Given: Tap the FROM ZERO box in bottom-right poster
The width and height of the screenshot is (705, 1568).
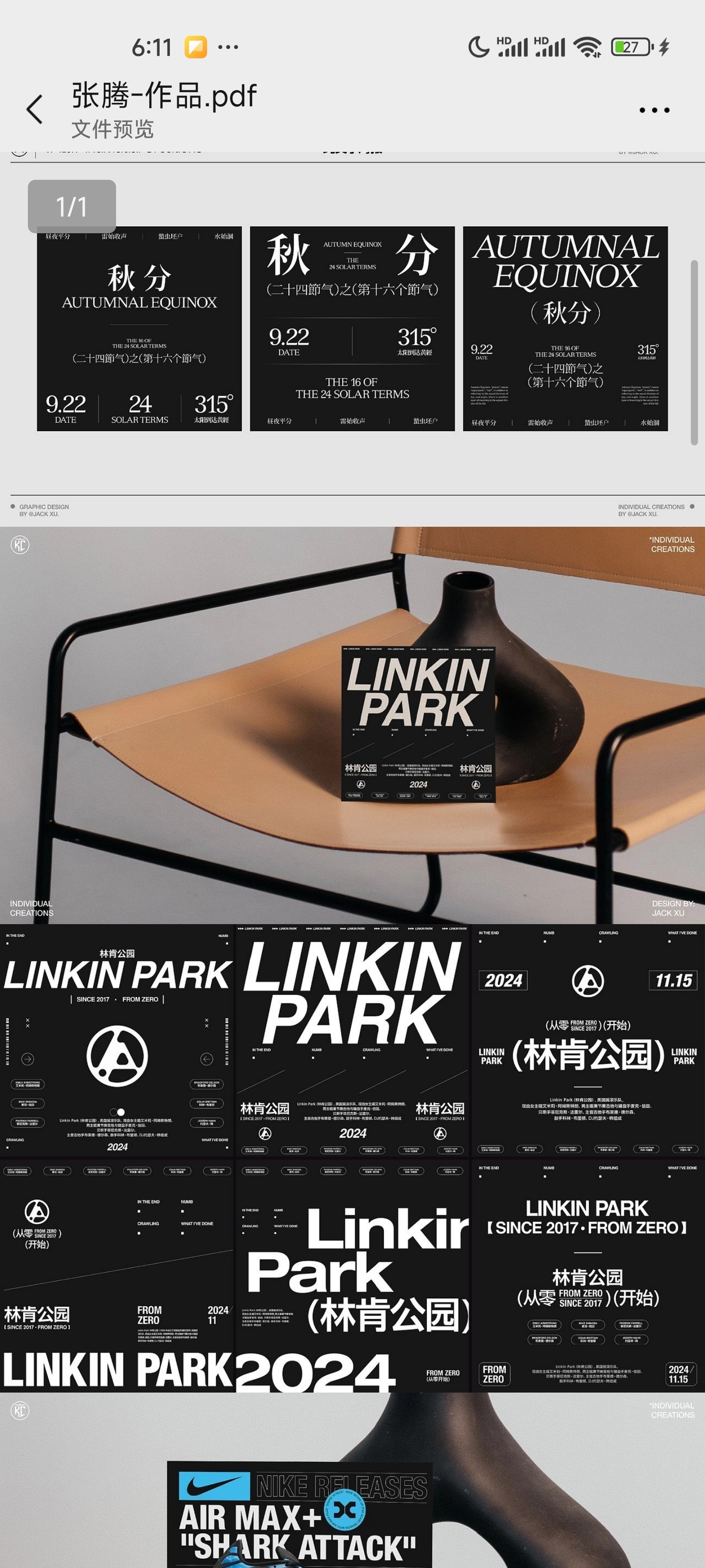Looking at the screenshot, I should pyautogui.click(x=494, y=1374).
